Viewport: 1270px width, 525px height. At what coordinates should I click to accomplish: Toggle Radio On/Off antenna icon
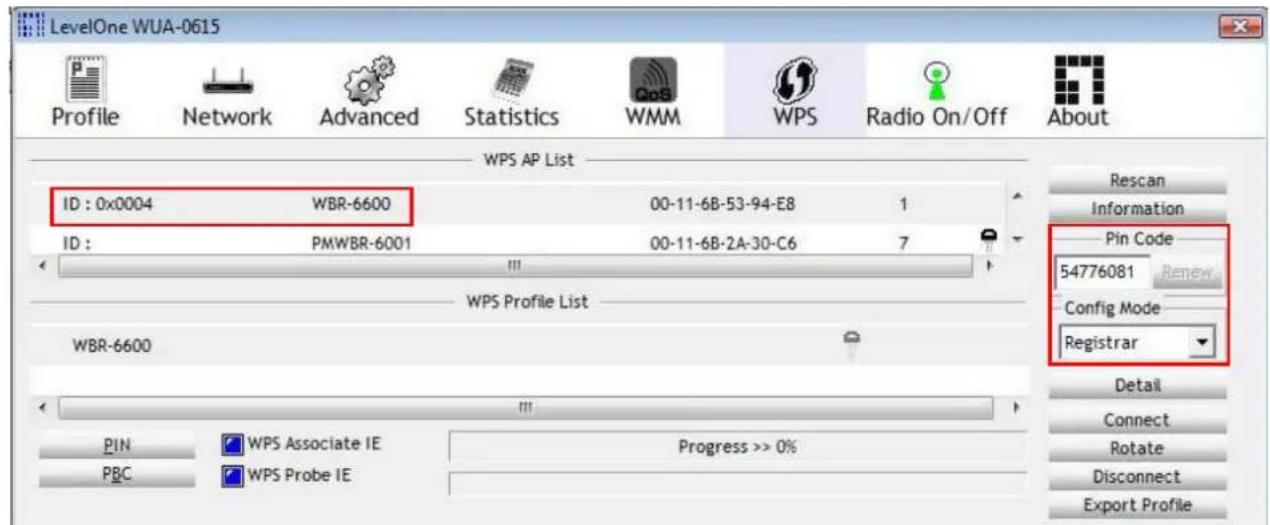pos(935,81)
